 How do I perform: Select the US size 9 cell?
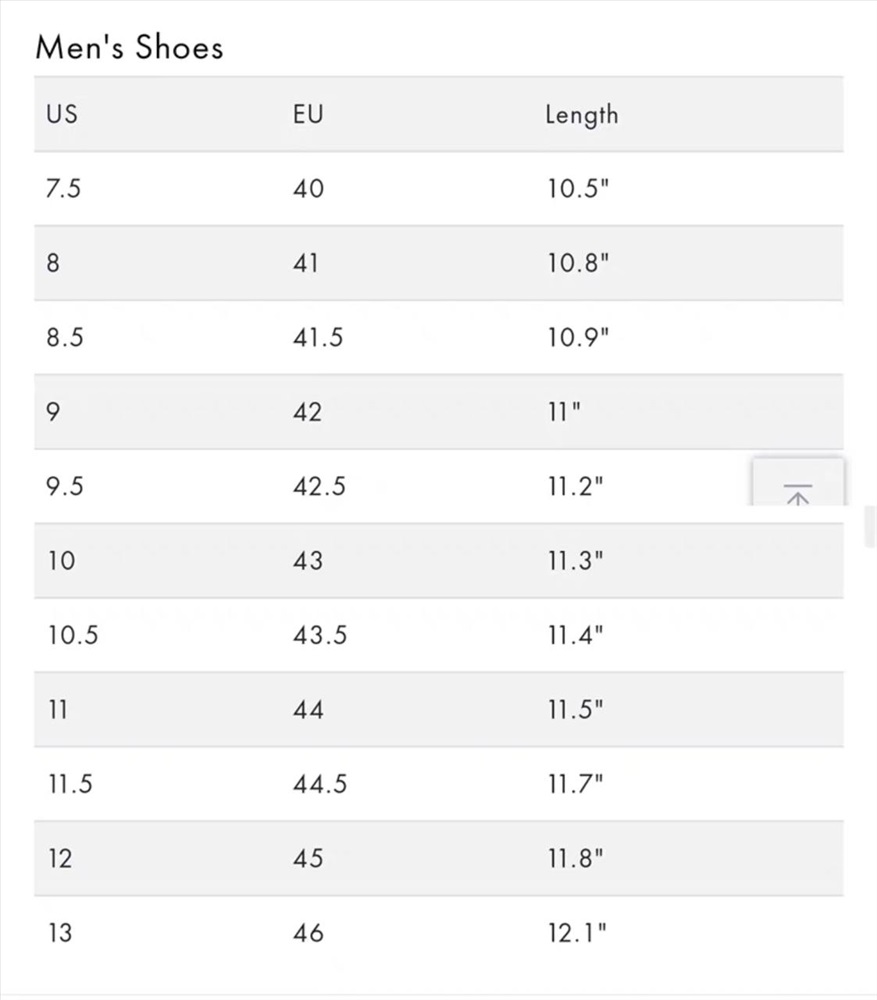pos(54,412)
